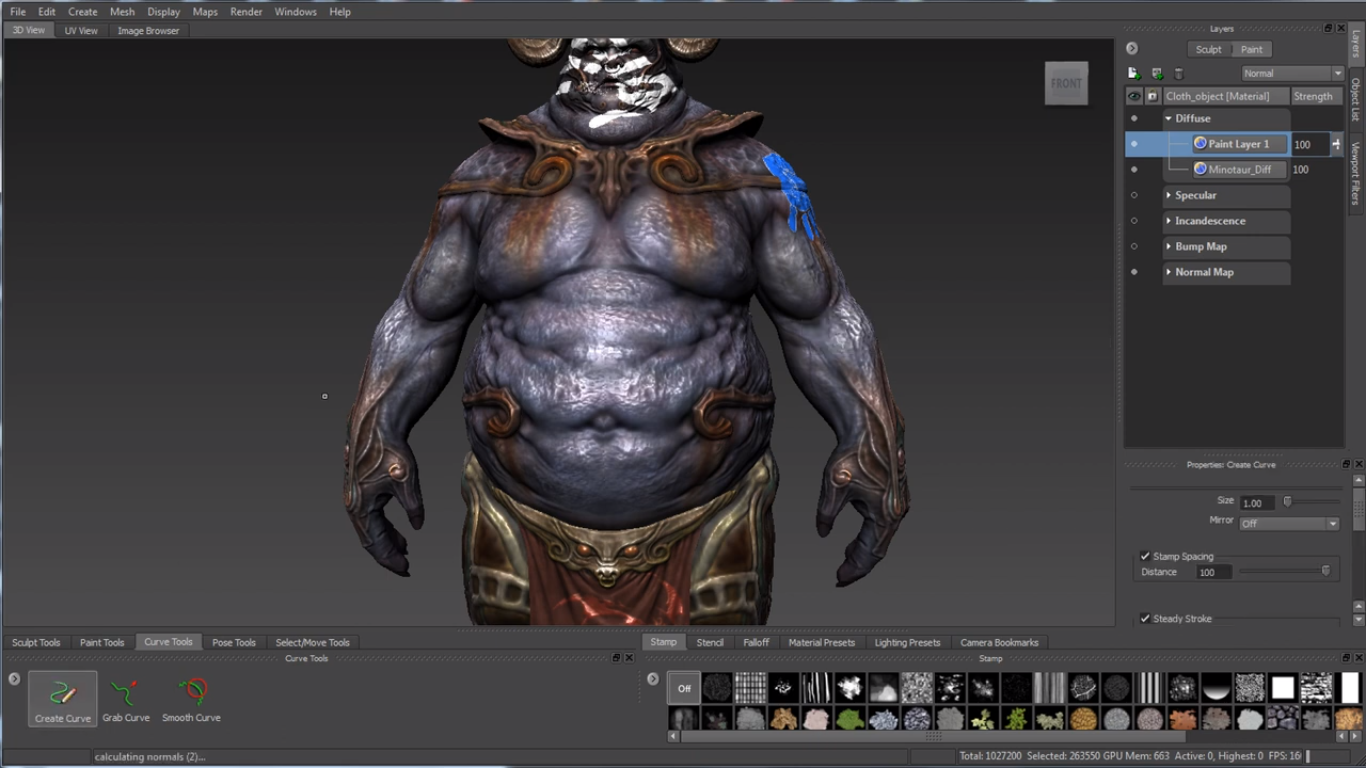1366x768 pixels.
Task: Click the Paint Layer 1 strength field
Action: click(1309, 144)
